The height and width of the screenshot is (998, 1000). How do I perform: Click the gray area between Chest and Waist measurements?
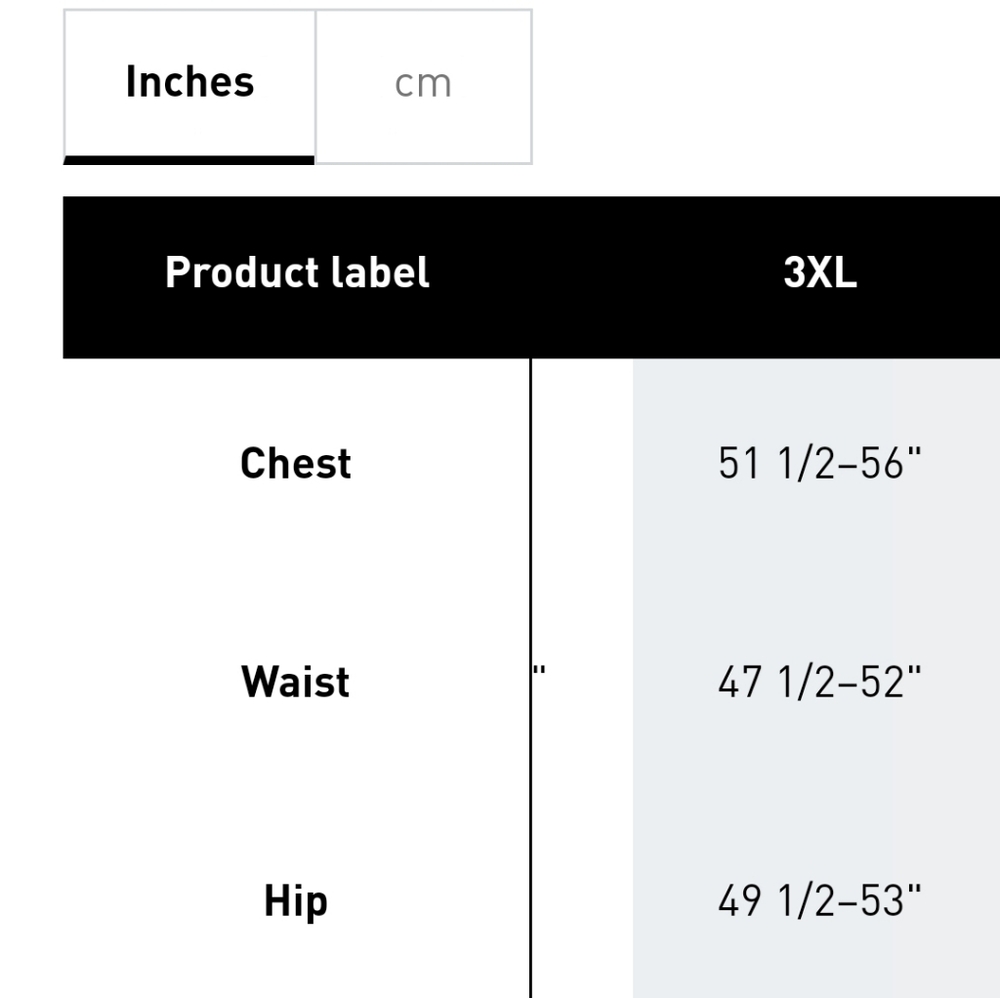816,573
